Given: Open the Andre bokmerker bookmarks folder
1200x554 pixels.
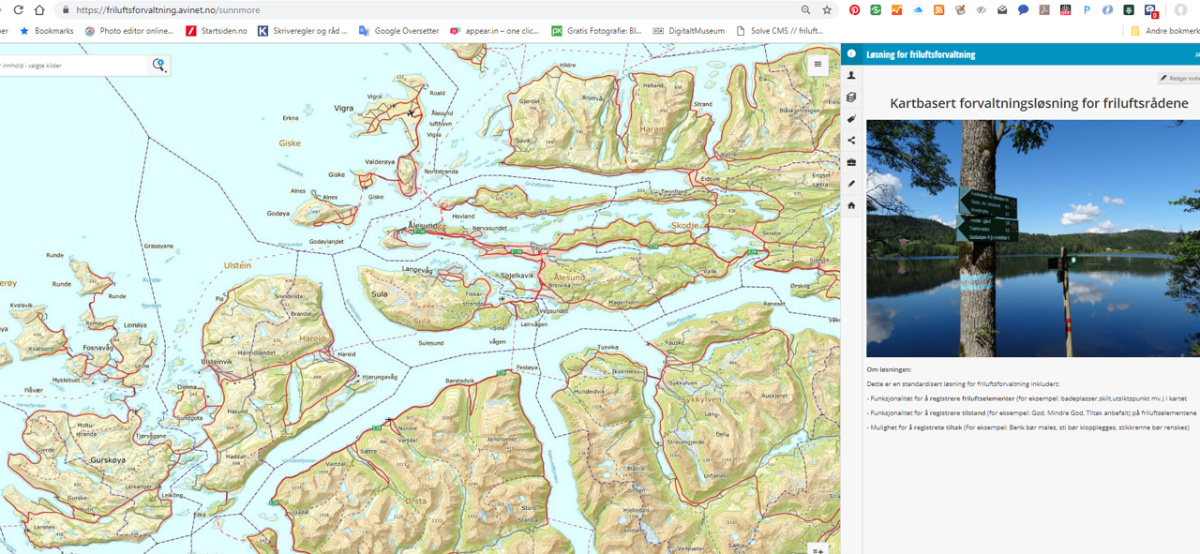Looking at the screenshot, I should coord(1163,31).
